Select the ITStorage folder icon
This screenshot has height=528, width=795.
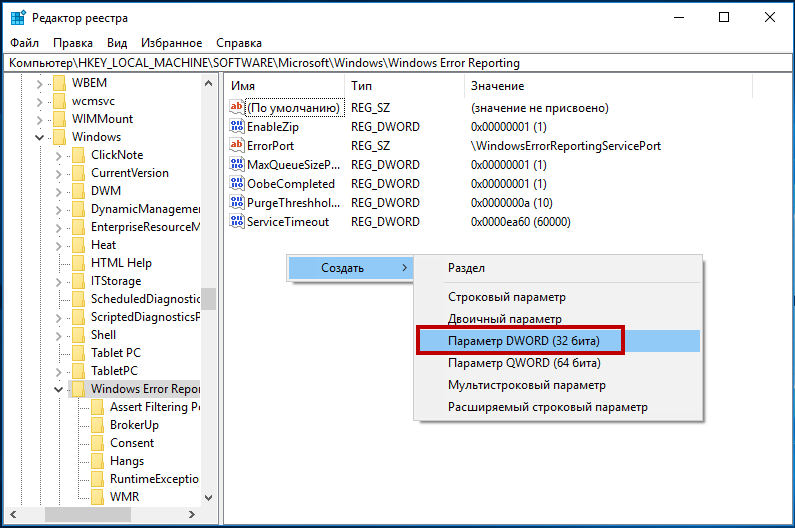(79, 281)
